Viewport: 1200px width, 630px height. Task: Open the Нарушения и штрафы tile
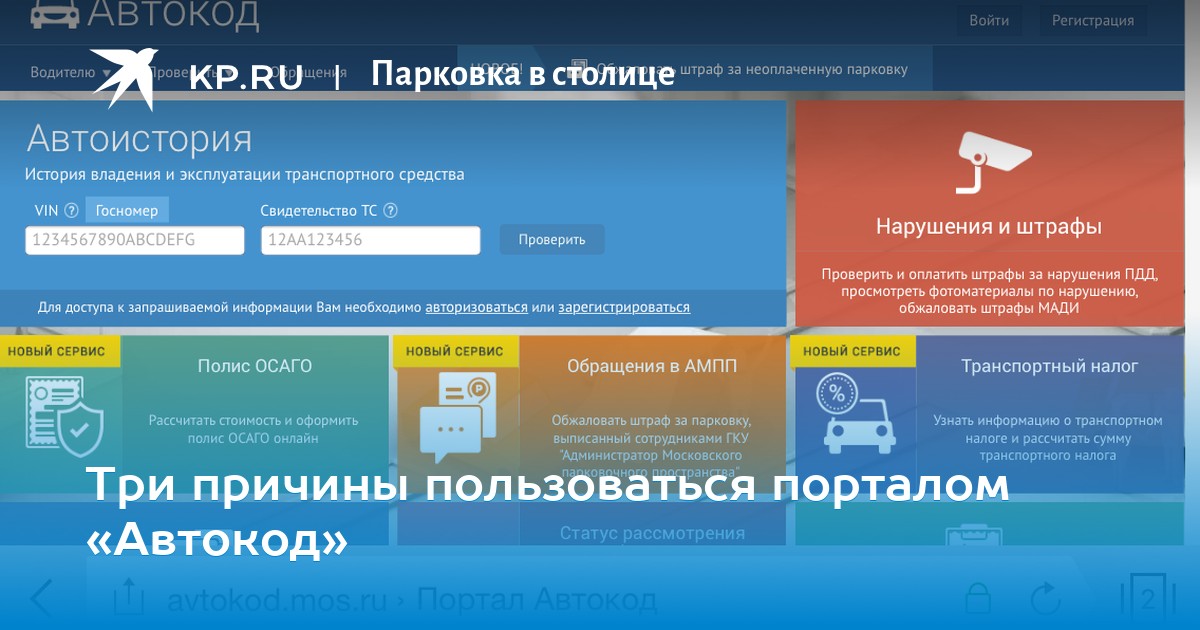tap(989, 214)
